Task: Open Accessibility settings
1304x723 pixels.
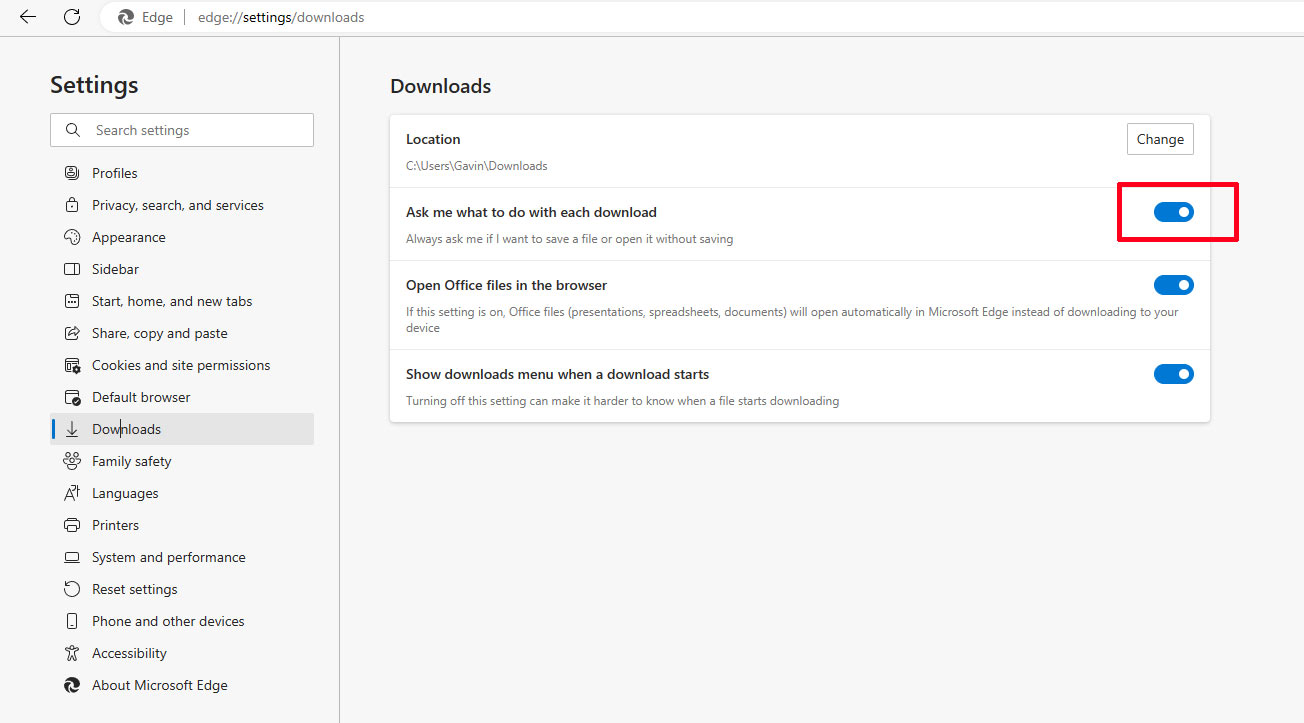Action: coord(182,653)
